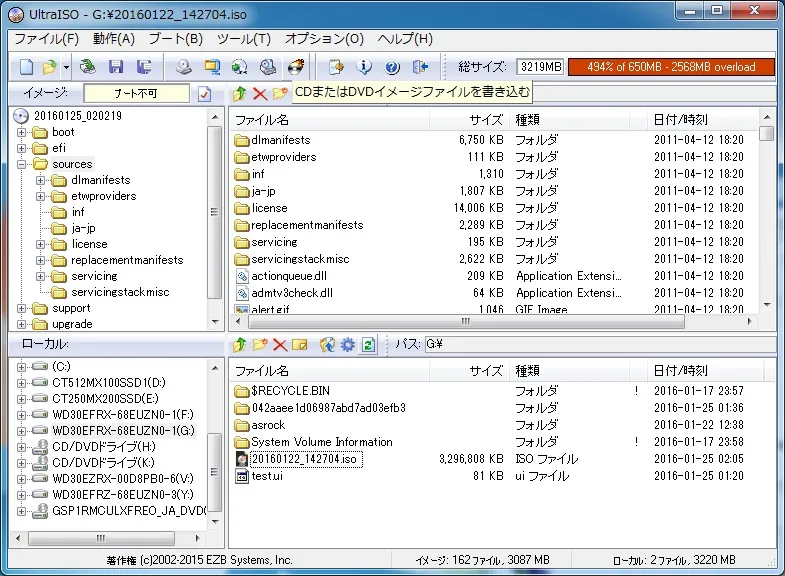The width and height of the screenshot is (785, 576).
Task: Expand the replacementmanifests tree node
Action: (x=41, y=261)
